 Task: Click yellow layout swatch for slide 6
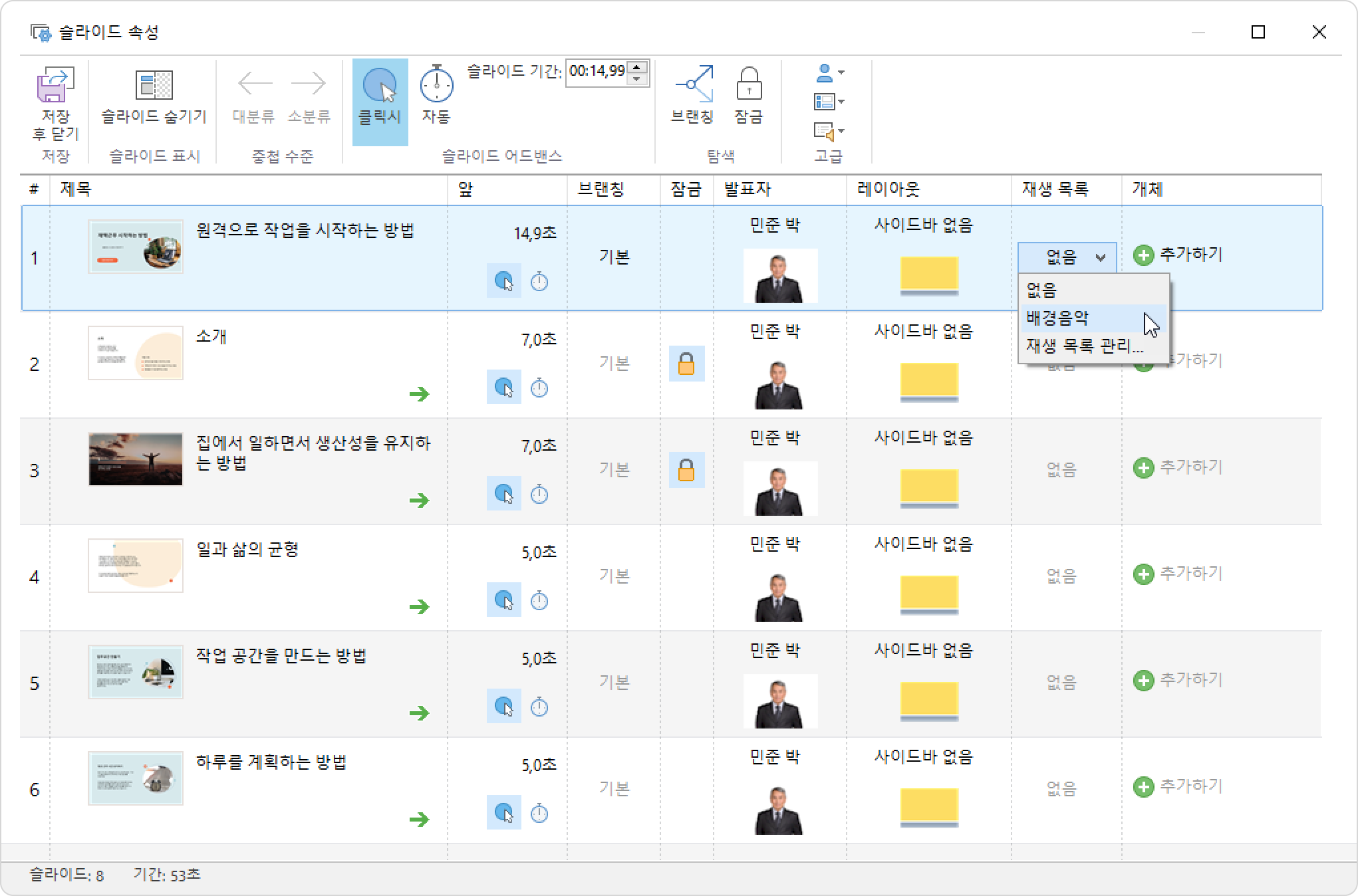928,806
